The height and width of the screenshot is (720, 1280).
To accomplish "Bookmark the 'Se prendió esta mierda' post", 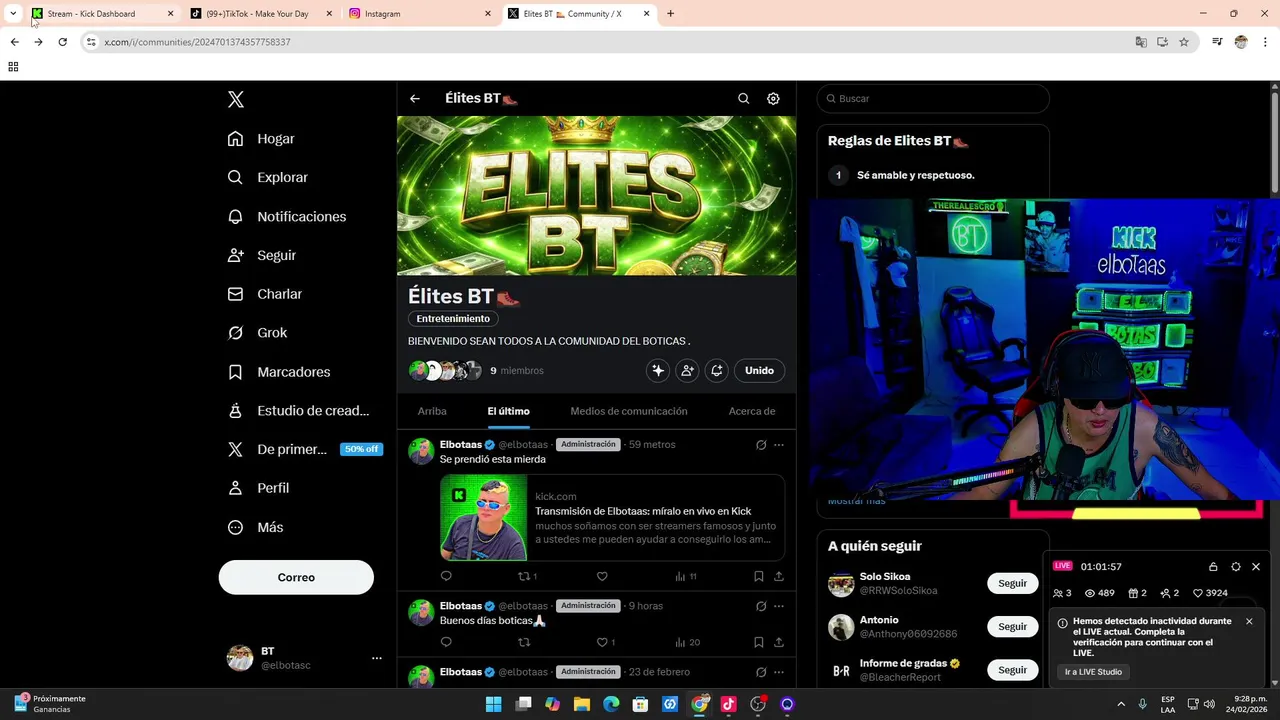I will click(758, 576).
